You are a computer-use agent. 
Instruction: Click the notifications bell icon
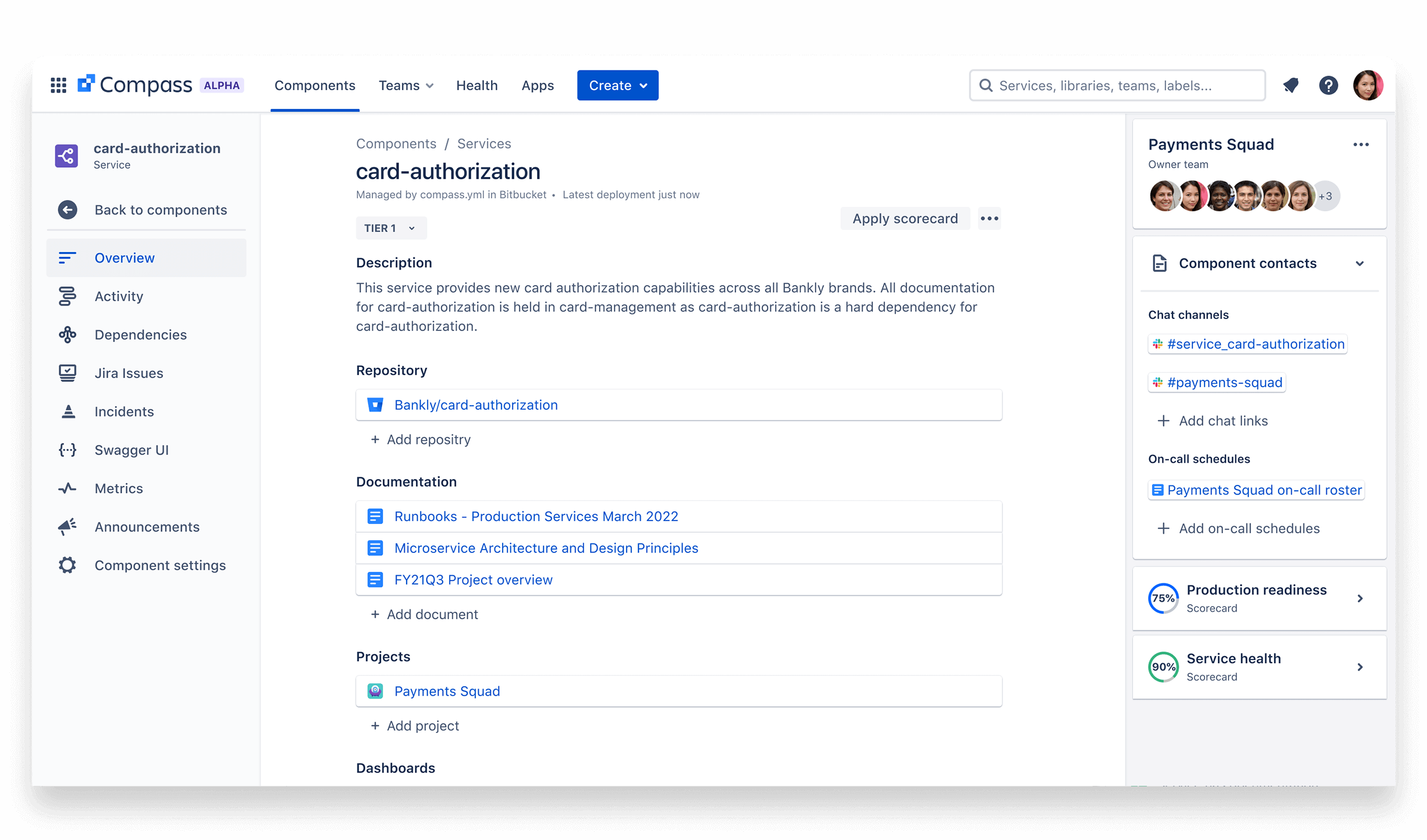pyautogui.click(x=1291, y=86)
